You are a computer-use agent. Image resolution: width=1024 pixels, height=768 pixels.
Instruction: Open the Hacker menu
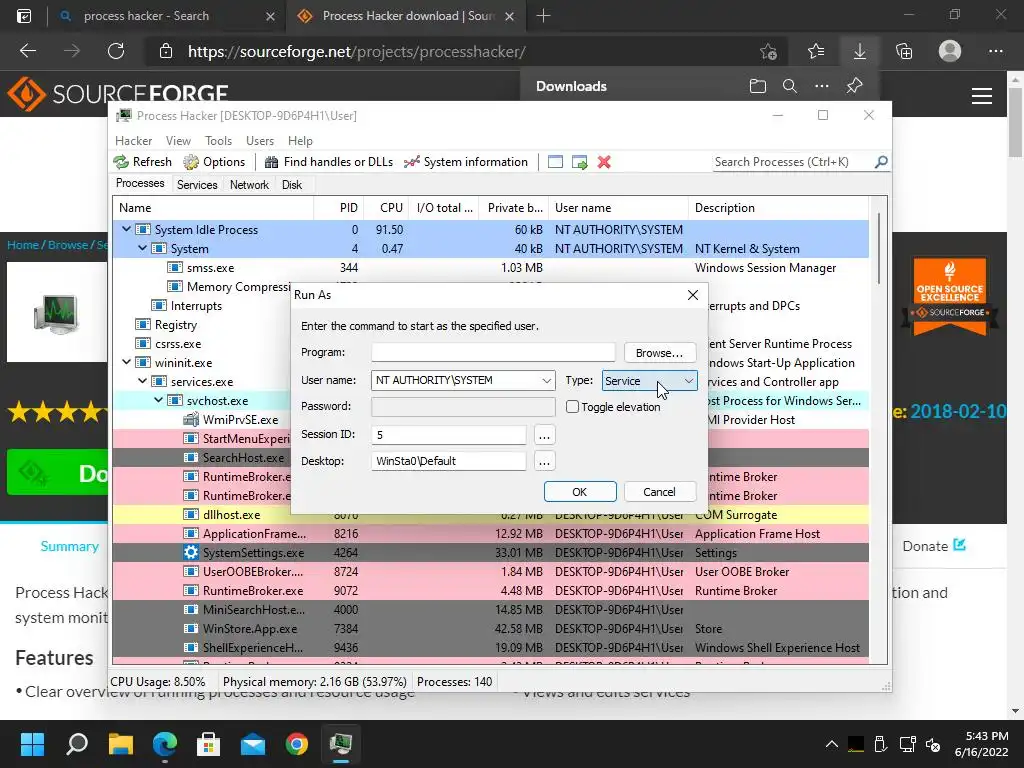point(133,140)
